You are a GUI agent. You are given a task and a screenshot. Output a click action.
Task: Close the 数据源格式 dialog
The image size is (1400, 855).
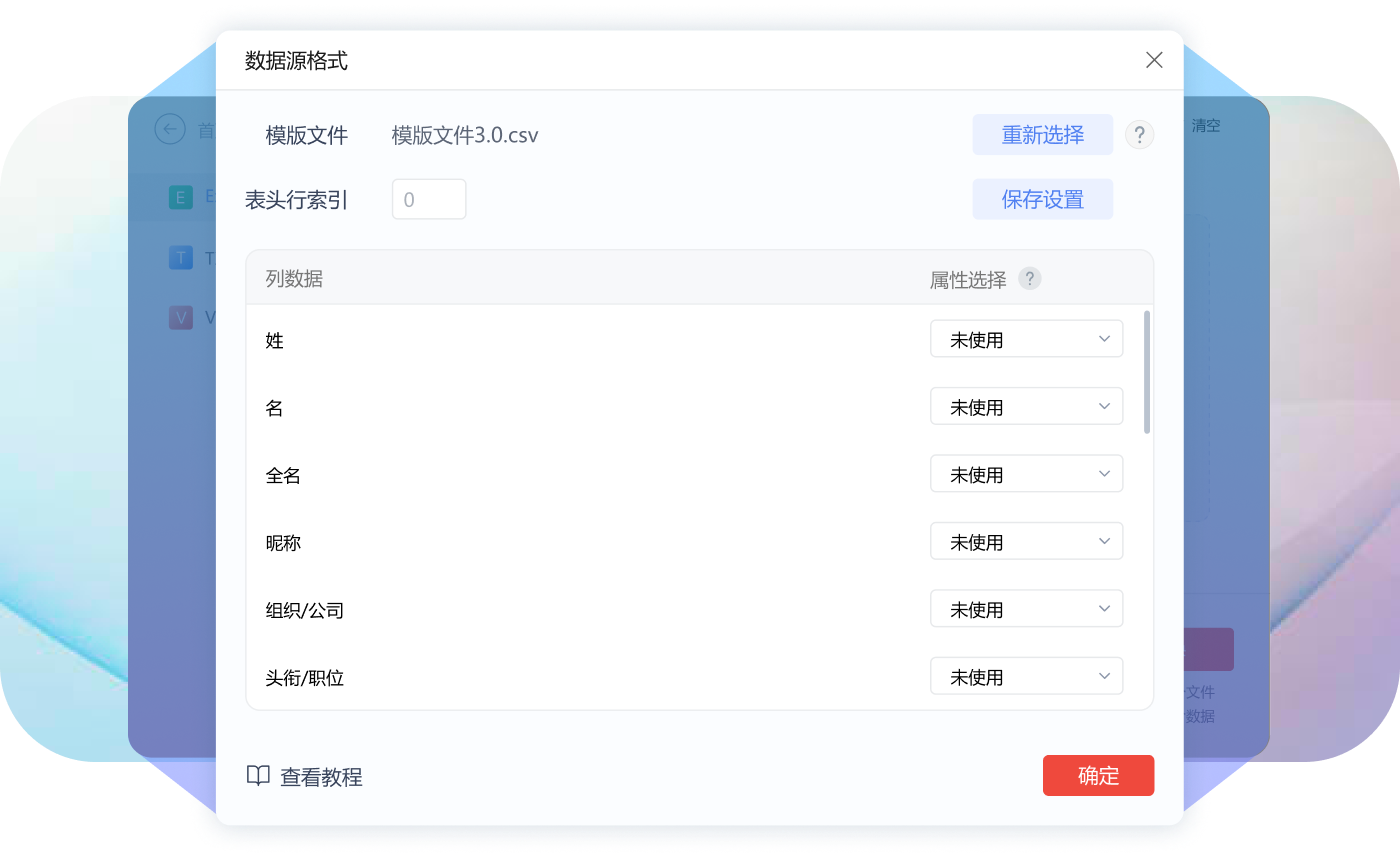point(1154,60)
